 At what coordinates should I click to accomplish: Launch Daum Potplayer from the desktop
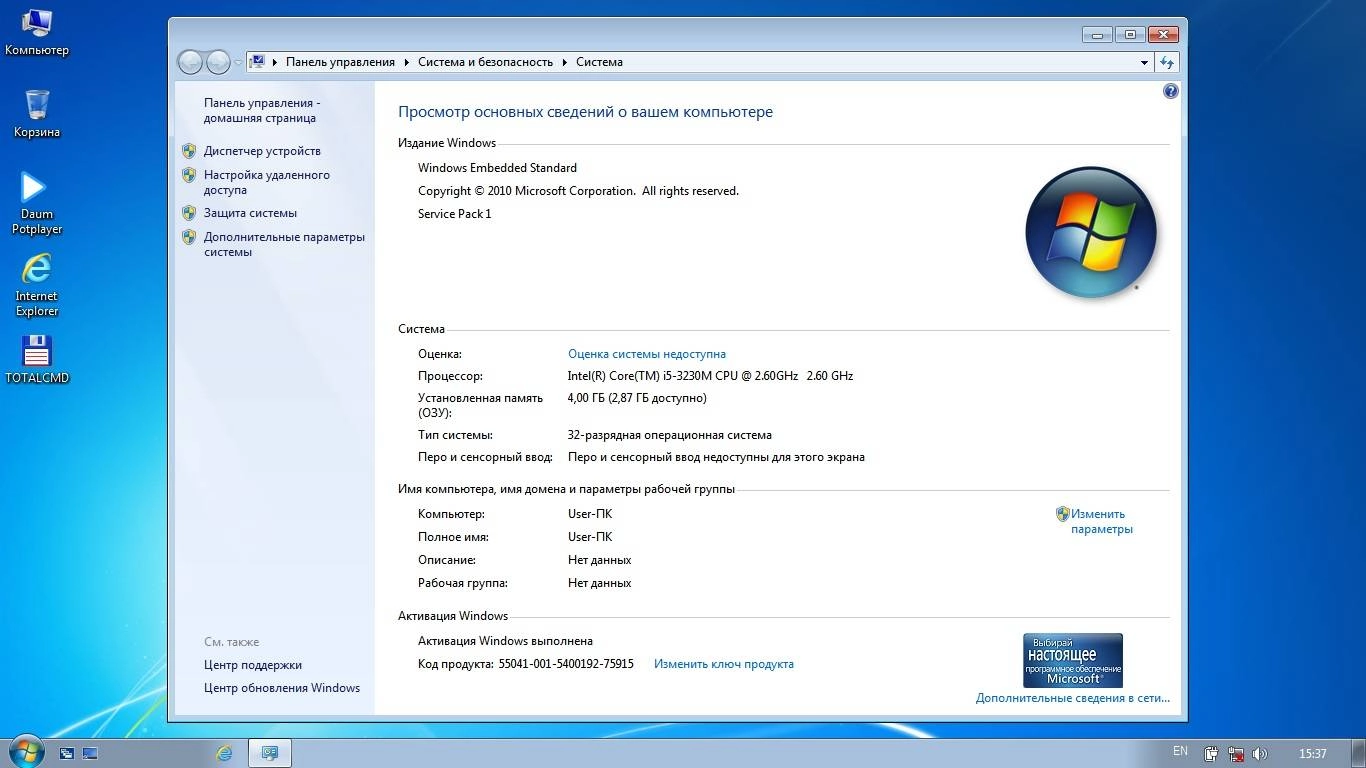point(37,203)
